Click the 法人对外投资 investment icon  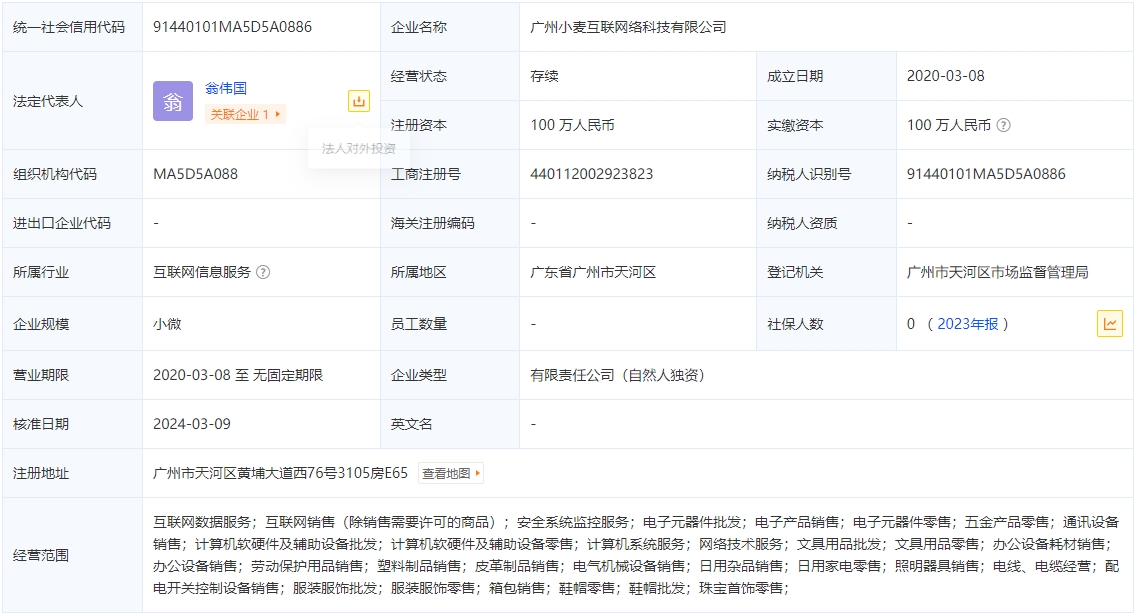click(359, 101)
